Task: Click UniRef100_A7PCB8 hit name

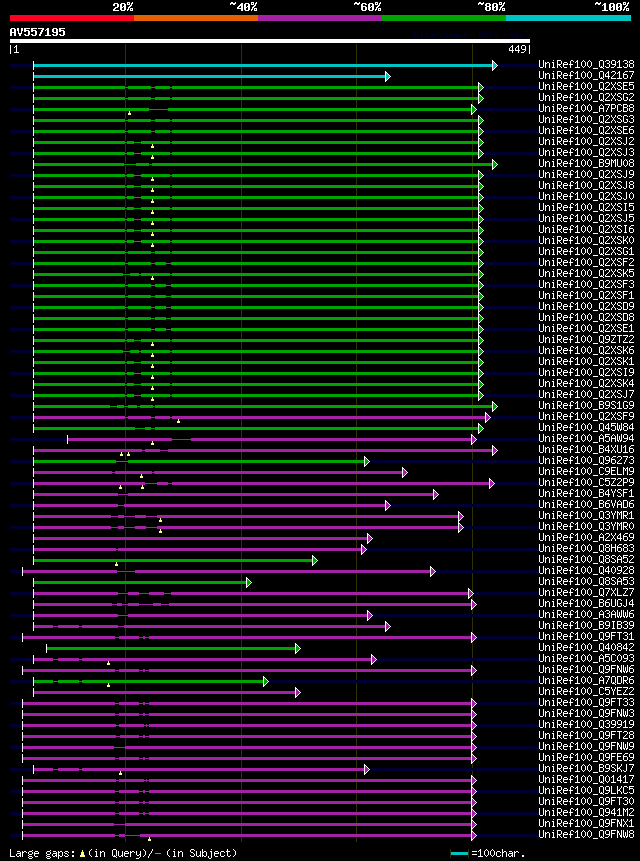Action: pos(586,108)
